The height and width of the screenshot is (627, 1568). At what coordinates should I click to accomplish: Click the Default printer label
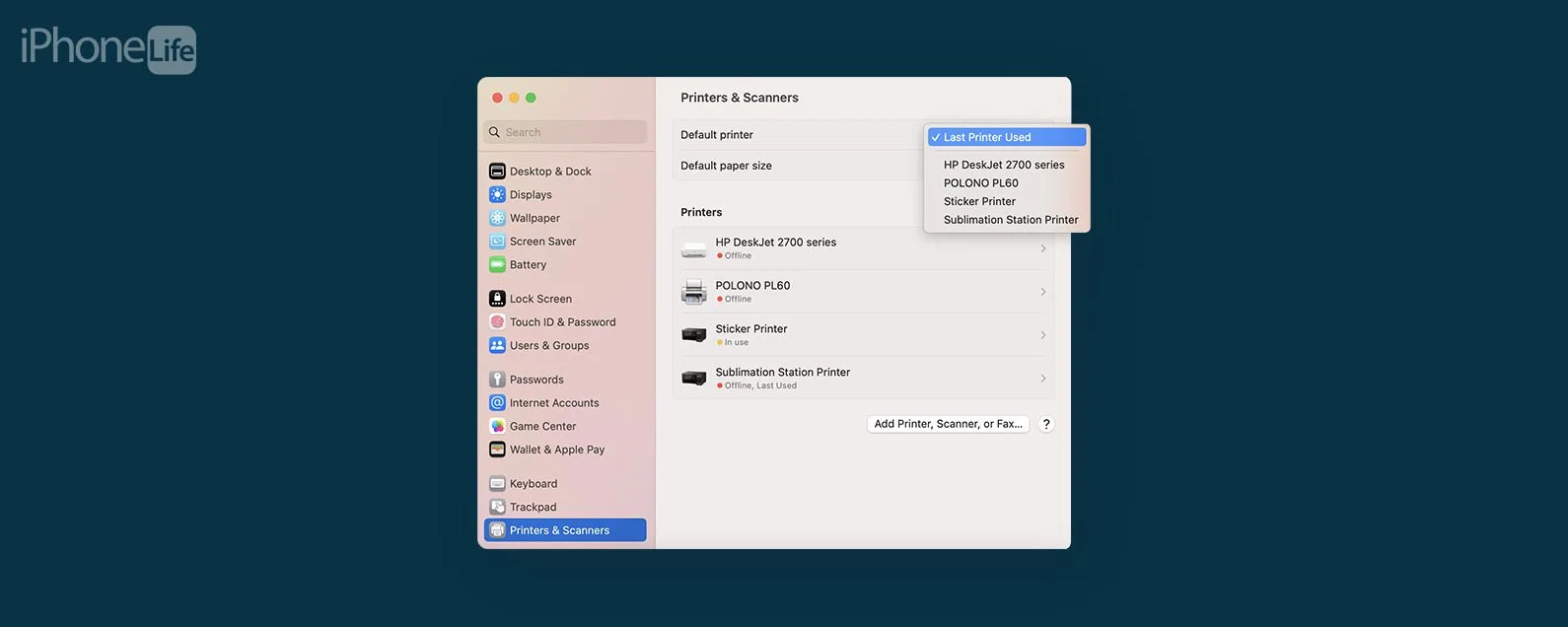point(717,135)
